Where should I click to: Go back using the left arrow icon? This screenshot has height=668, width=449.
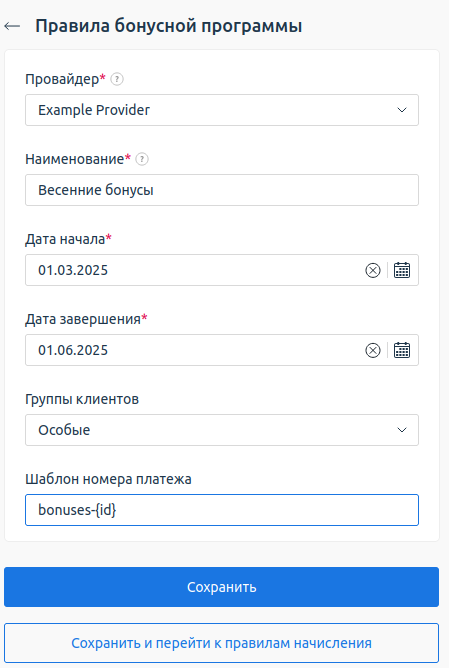(12, 26)
